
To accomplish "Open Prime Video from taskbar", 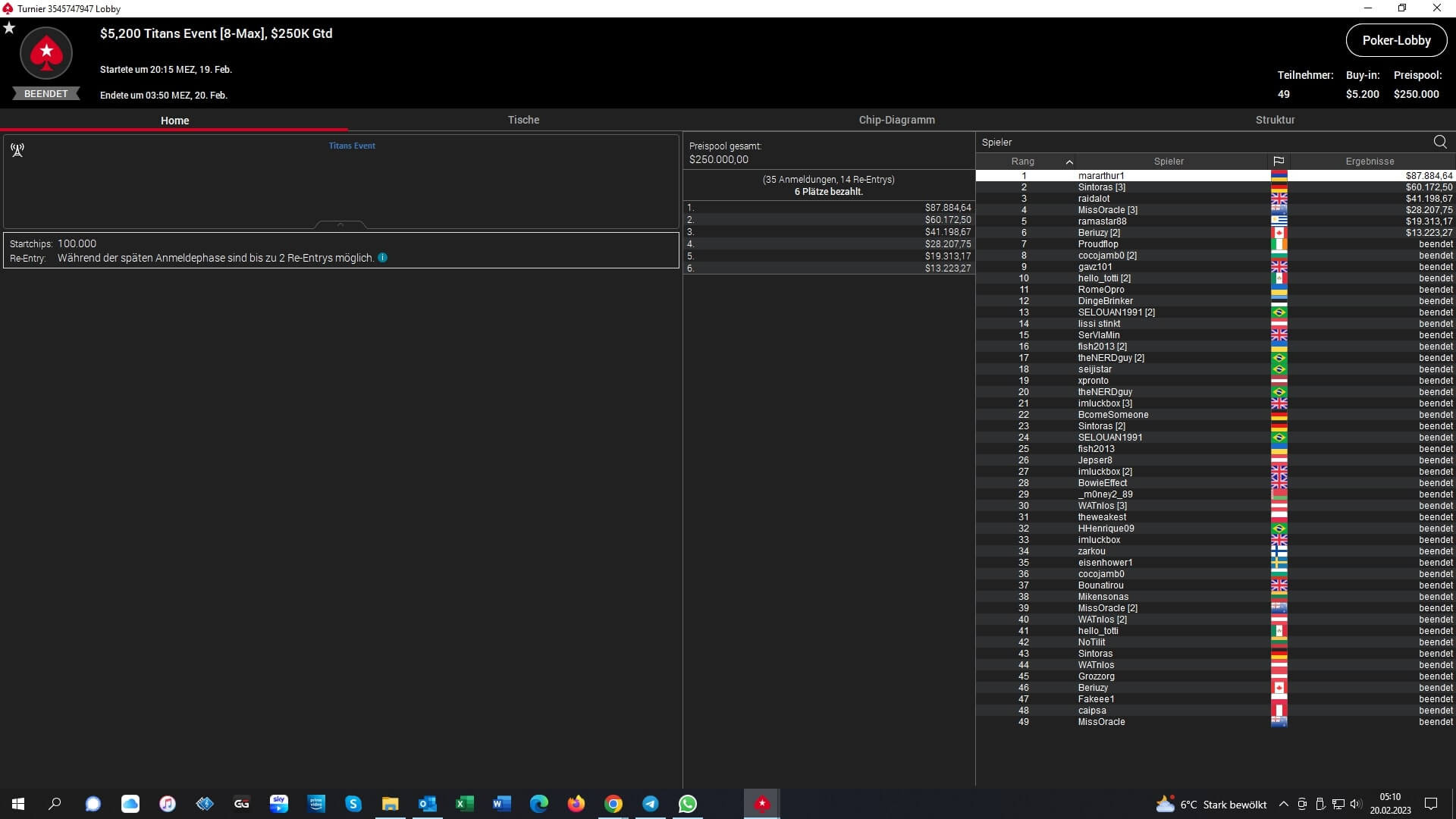I will coord(316,804).
